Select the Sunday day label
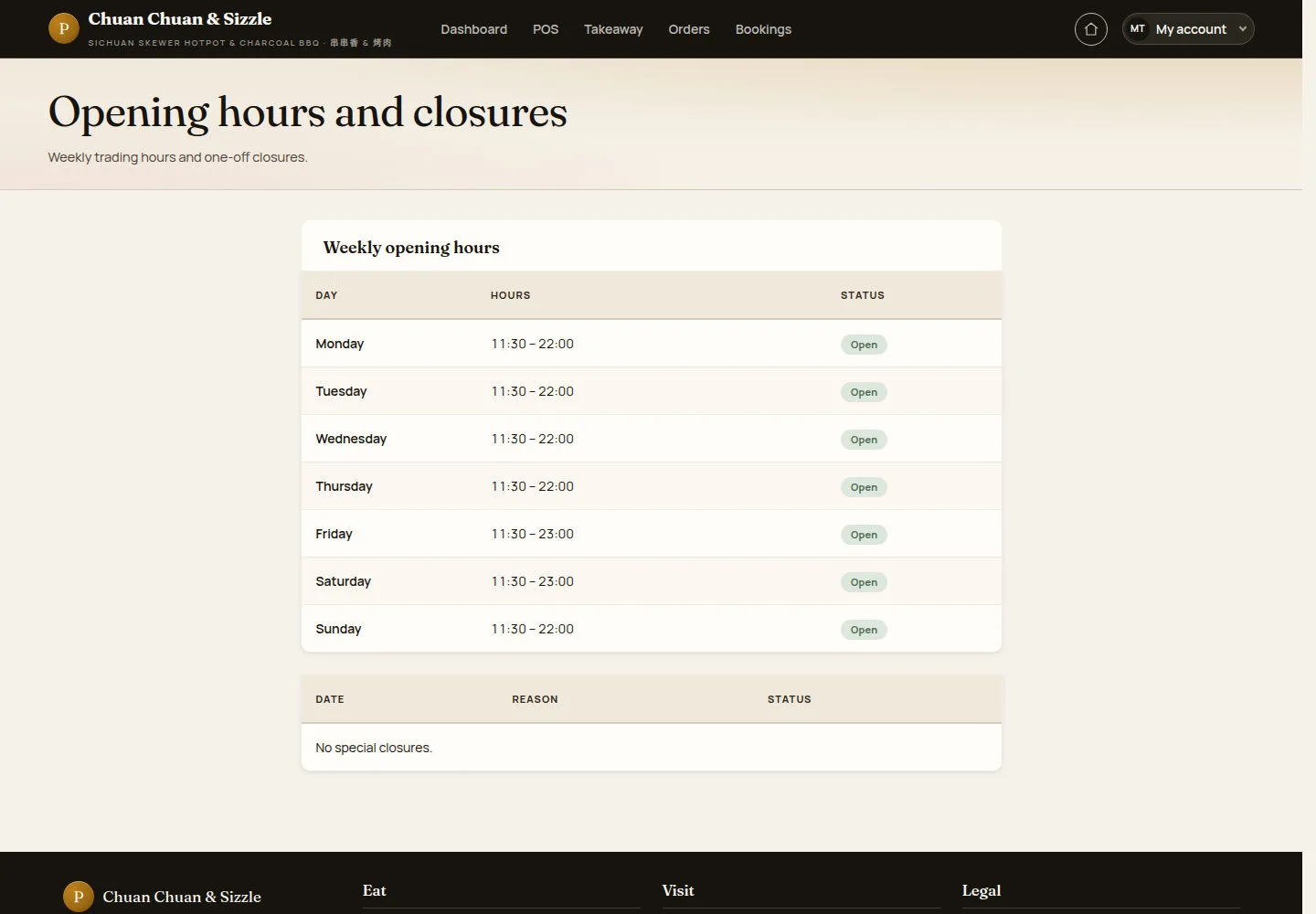Viewport: 1316px width, 914px height. pos(338,629)
